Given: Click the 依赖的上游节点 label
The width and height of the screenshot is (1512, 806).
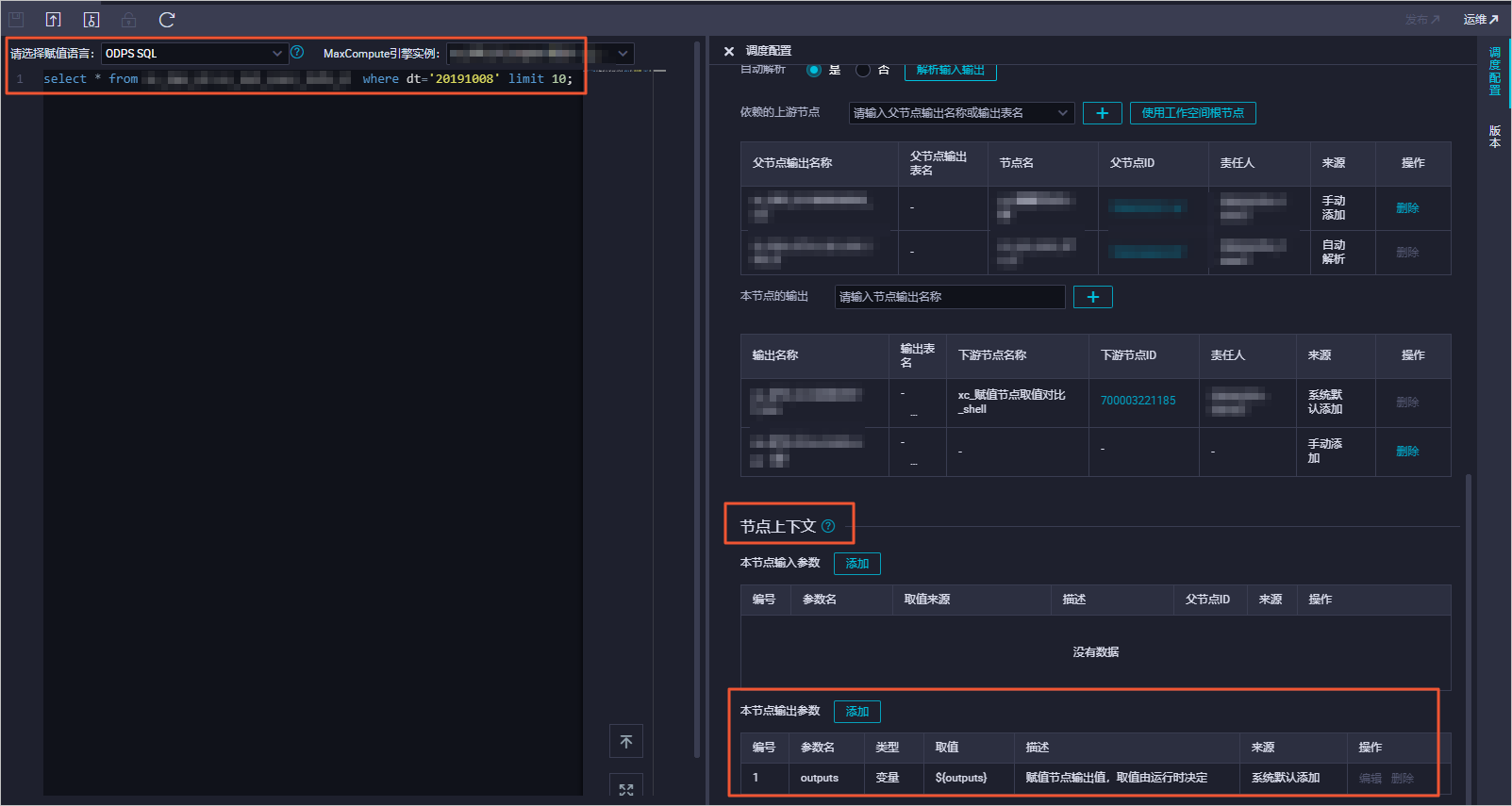Looking at the screenshot, I should [x=780, y=112].
